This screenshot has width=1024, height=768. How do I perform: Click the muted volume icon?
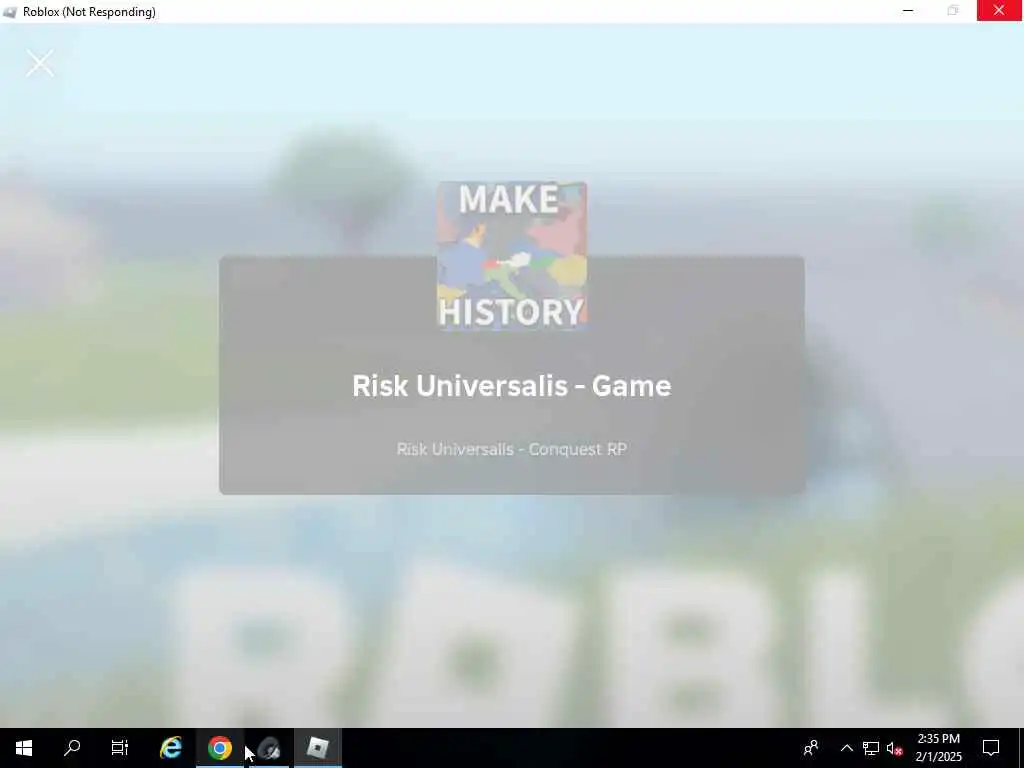[x=895, y=748]
